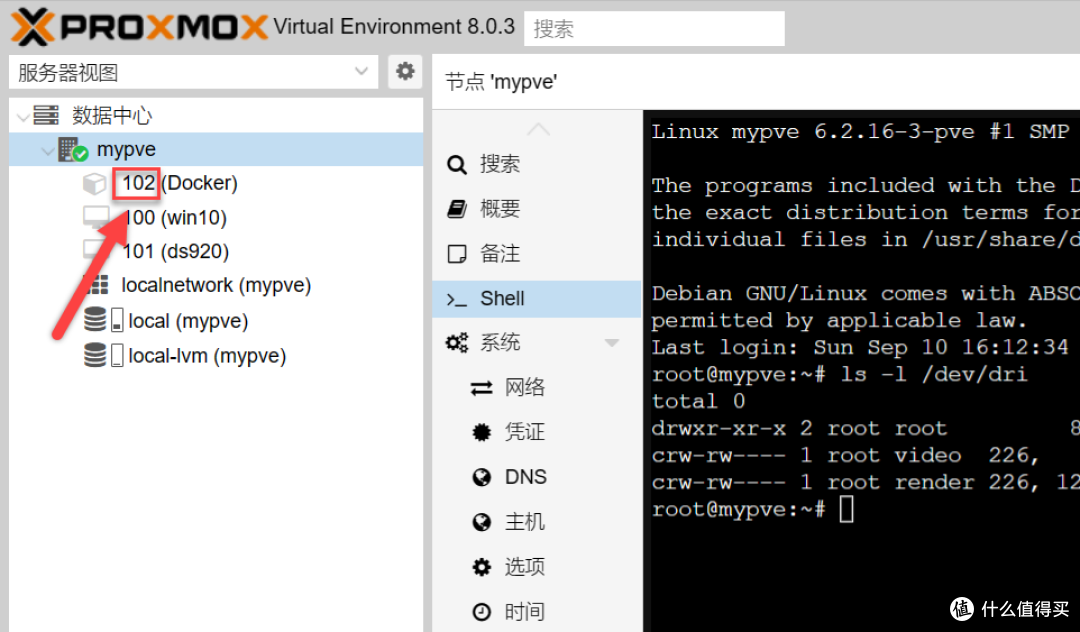Open the Shell menu item
Viewport: 1080px width, 632px height.
click(502, 298)
